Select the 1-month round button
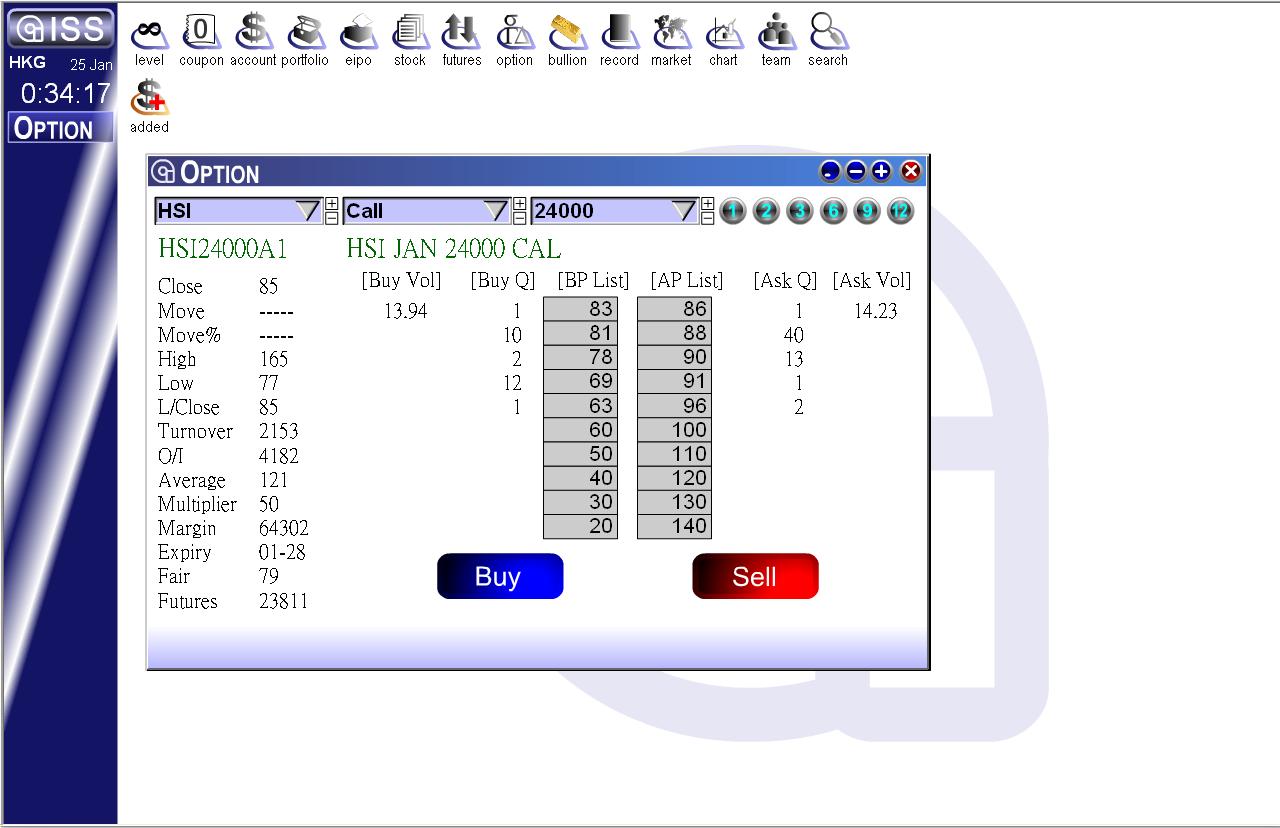The height and width of the screenshot is (828, 1280). click(733, 211)
